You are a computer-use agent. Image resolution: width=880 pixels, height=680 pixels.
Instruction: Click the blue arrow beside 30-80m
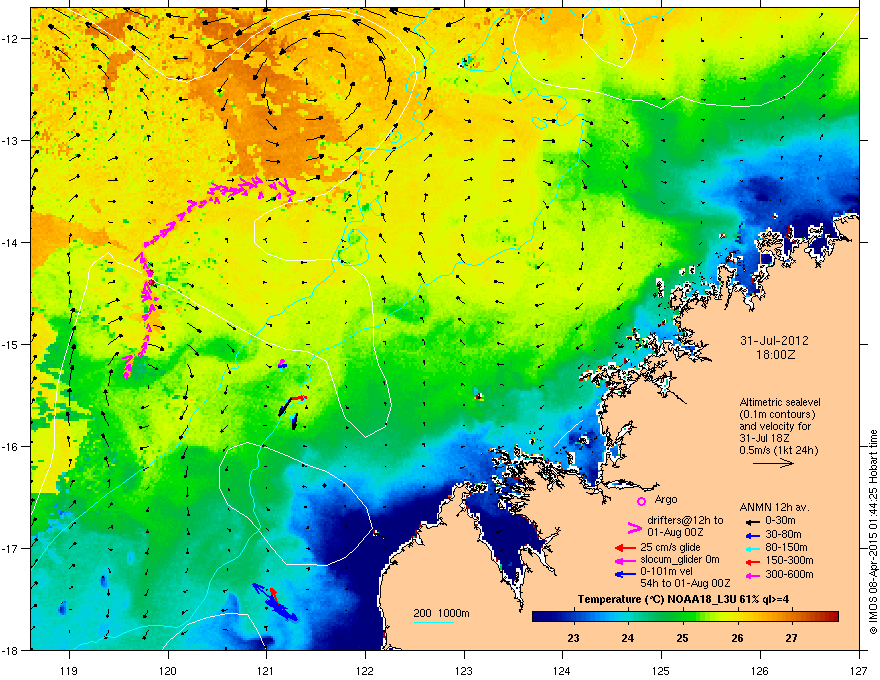[x=753, y=535]
